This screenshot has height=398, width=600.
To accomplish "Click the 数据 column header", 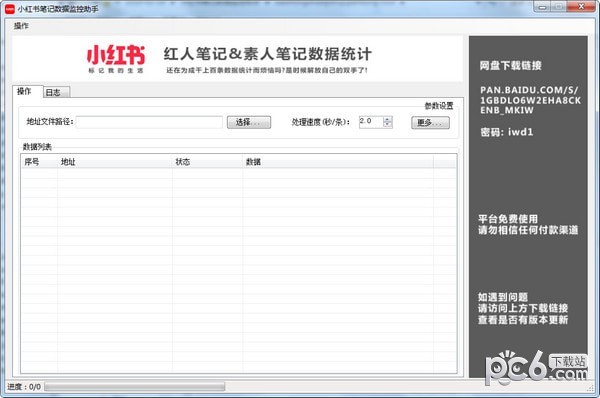I will (338, 162).
